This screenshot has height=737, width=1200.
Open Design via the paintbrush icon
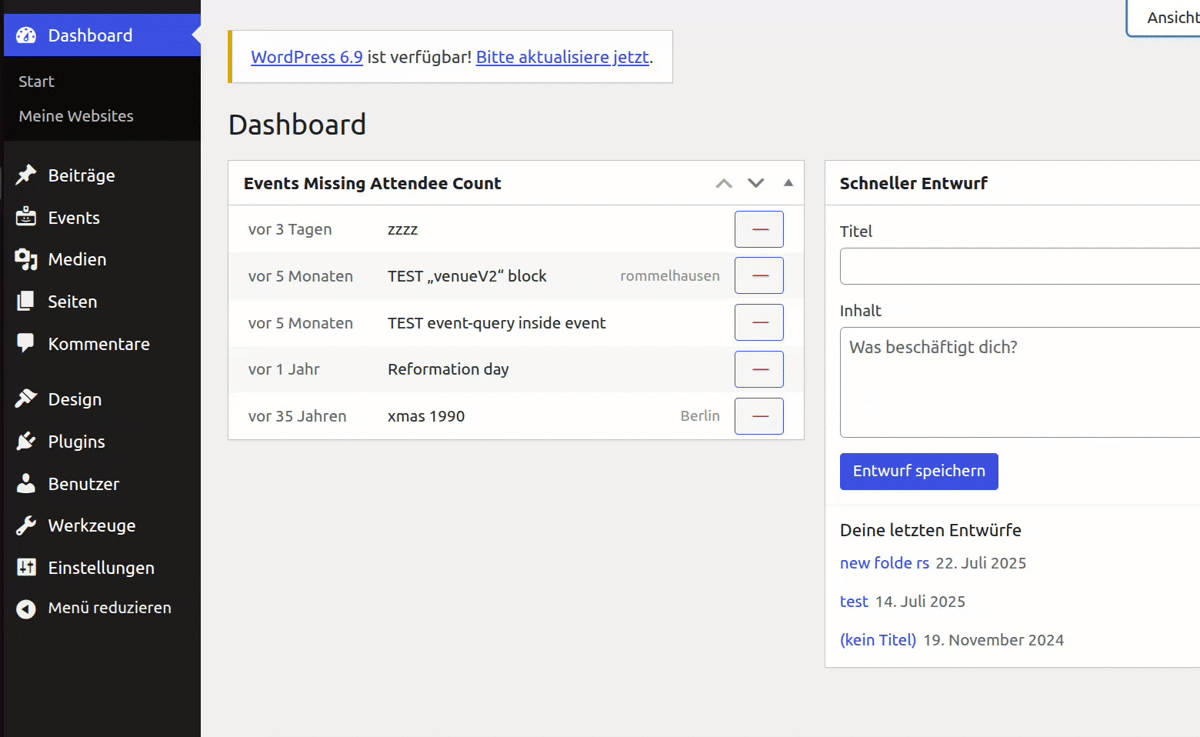click(x=26, y=399)
